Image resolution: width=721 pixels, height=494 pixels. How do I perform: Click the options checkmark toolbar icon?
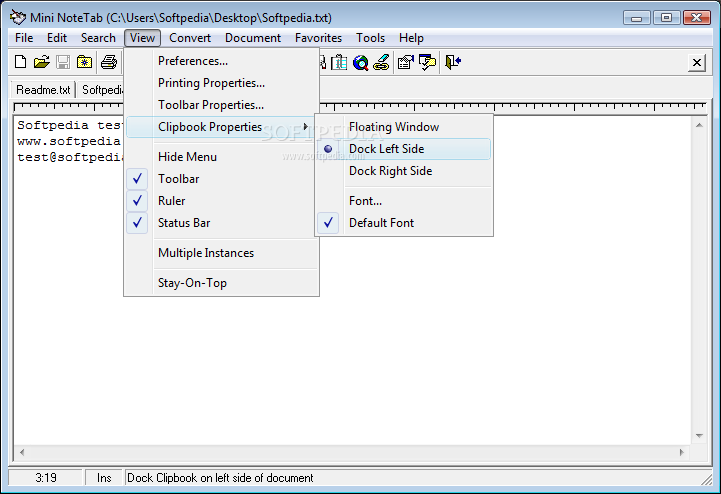(x=428, y=62)
